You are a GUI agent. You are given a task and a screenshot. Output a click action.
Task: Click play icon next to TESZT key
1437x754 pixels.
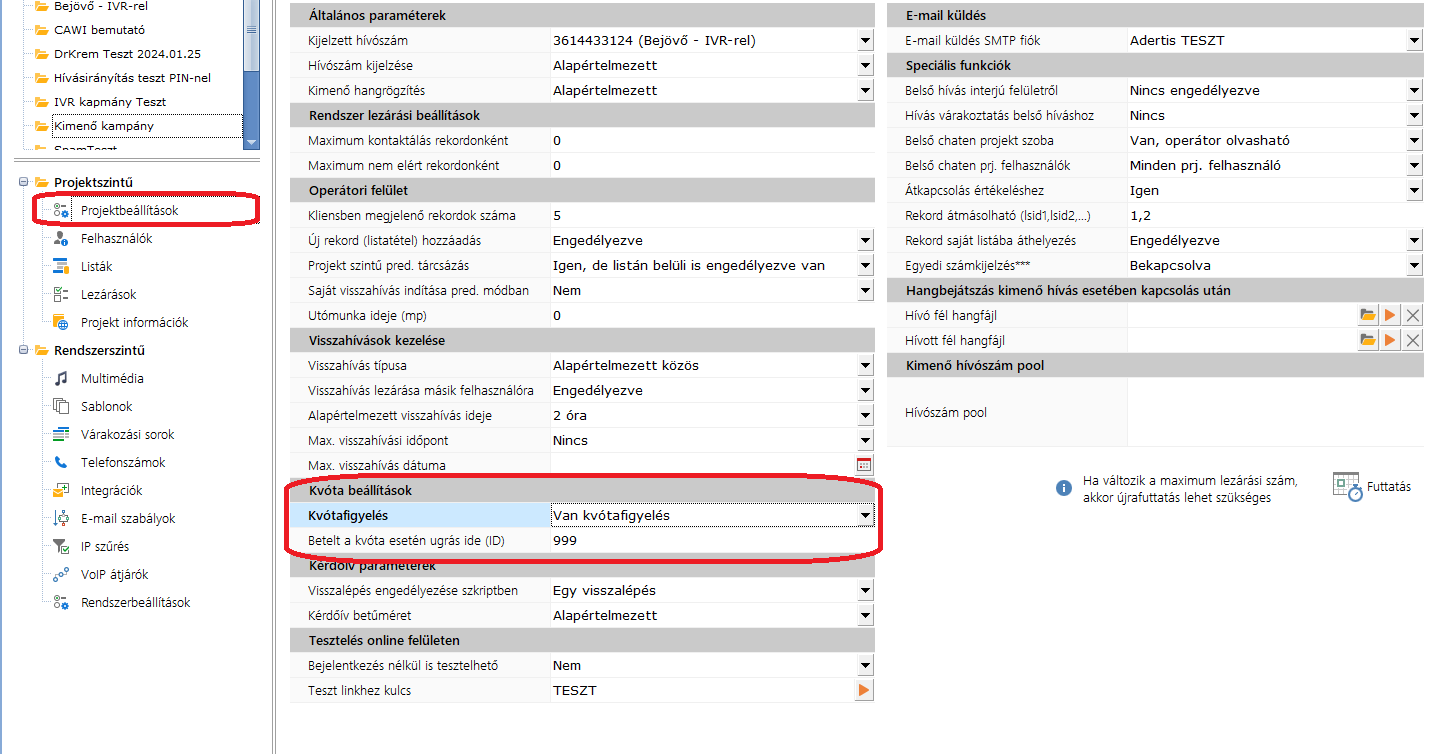click(x=864, y=691)
